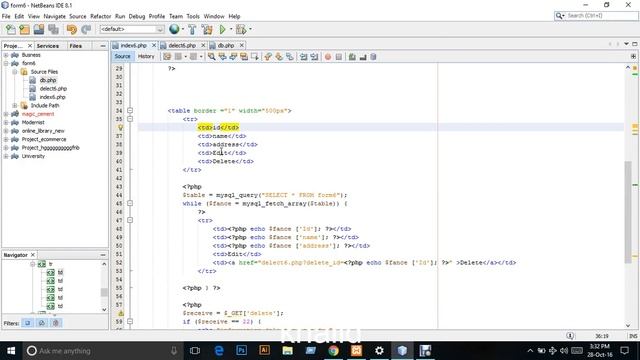Viewport: 640px width, 360px height.
Task: Collapse the code fold at line 45
Action: coord(130,203)
